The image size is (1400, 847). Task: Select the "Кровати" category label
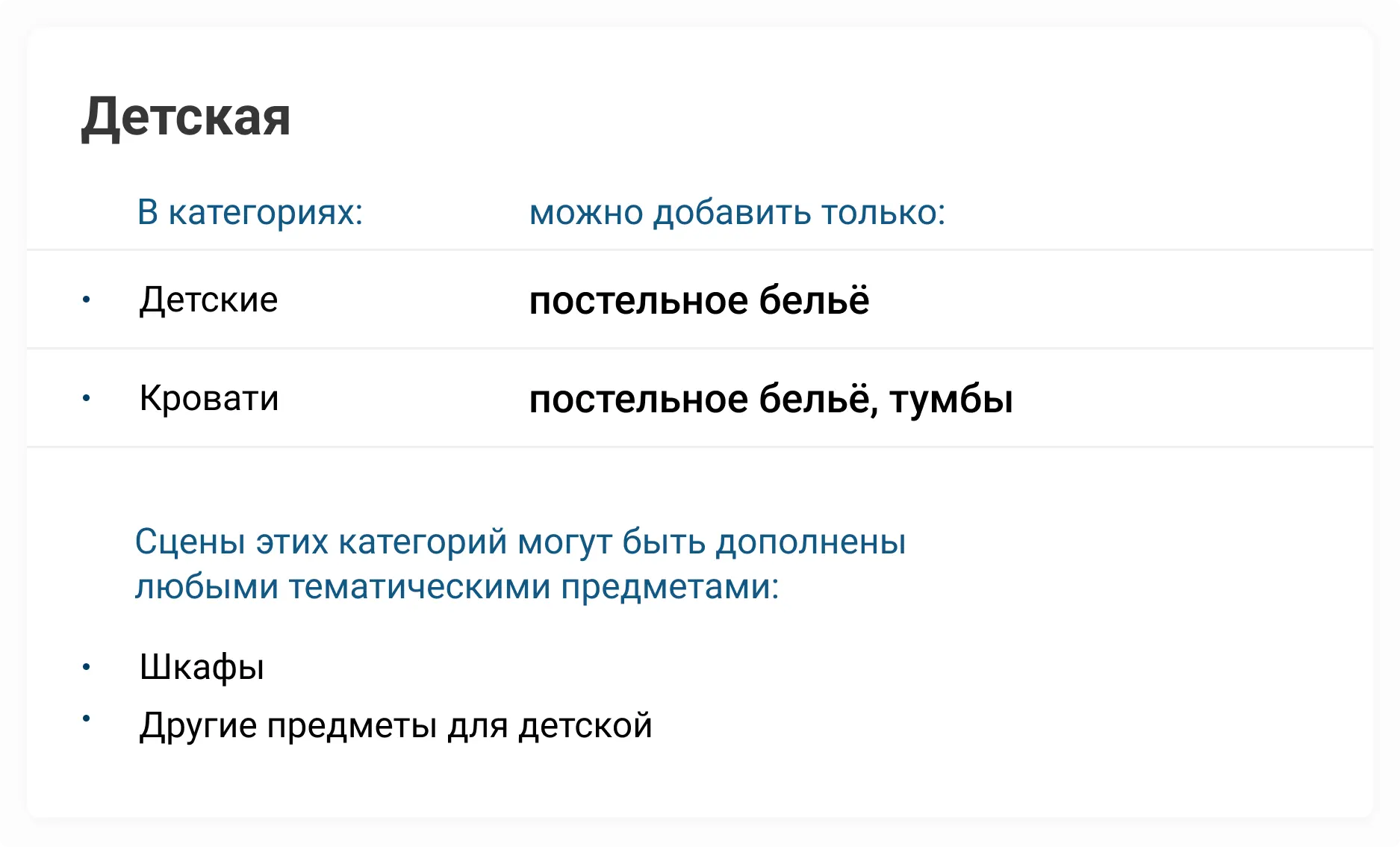209,398
